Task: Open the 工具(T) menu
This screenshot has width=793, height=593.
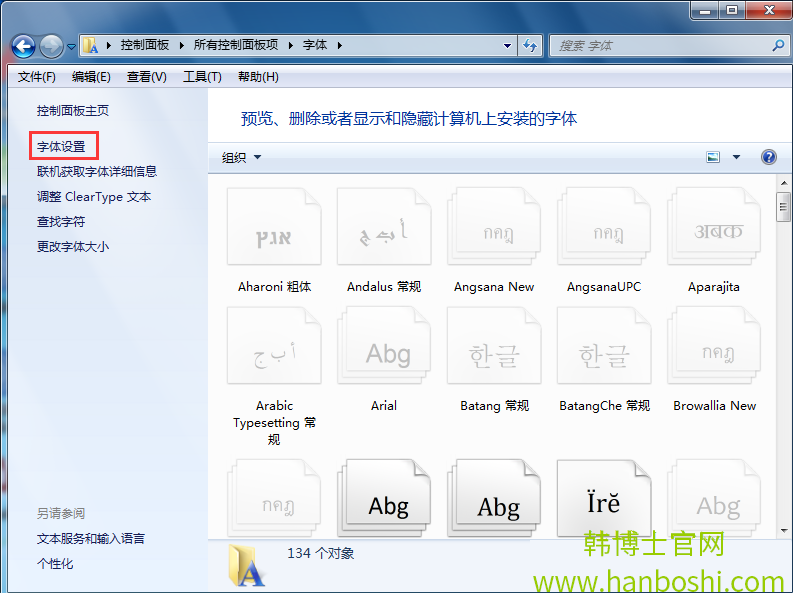Action: pos(202,77)
